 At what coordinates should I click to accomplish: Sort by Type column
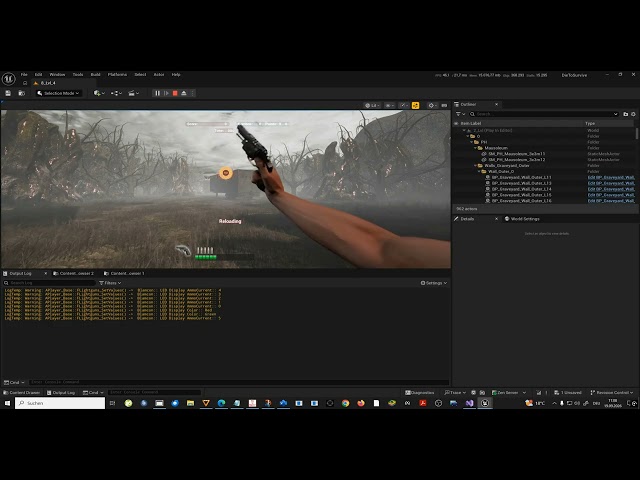click(x=590, y=123)
